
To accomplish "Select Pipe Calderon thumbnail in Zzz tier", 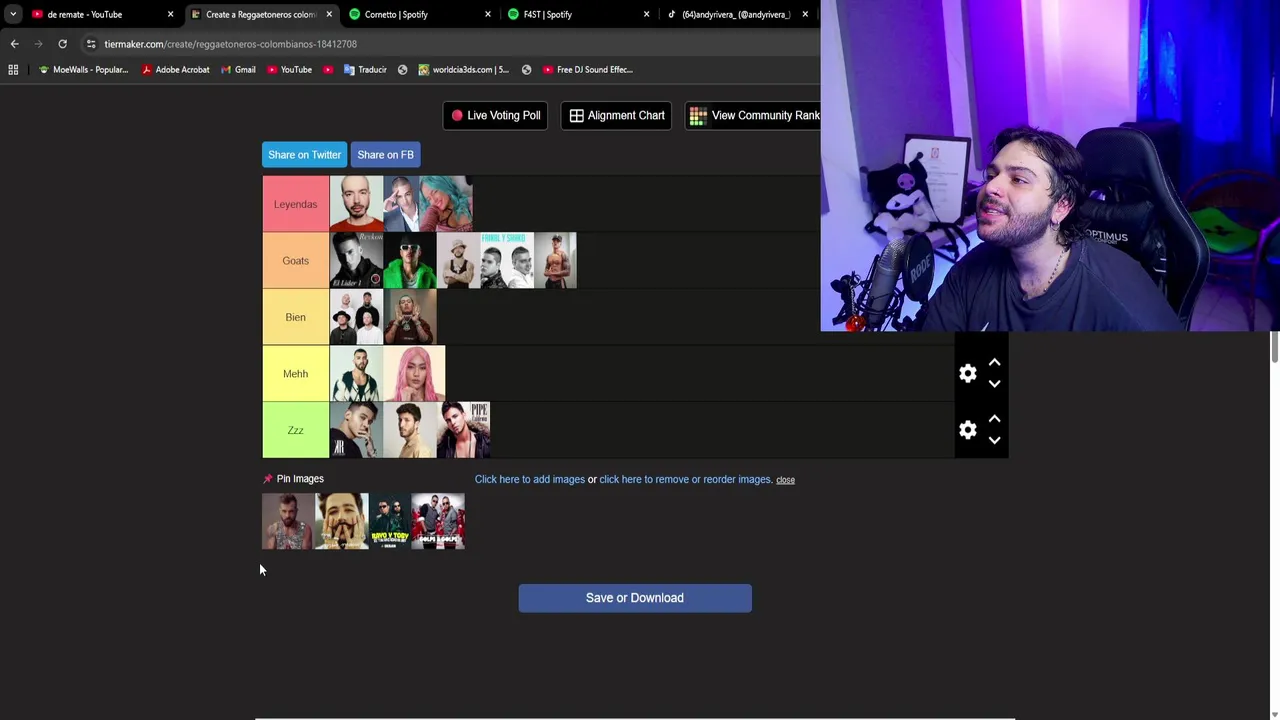I will [x=463, y=430].
